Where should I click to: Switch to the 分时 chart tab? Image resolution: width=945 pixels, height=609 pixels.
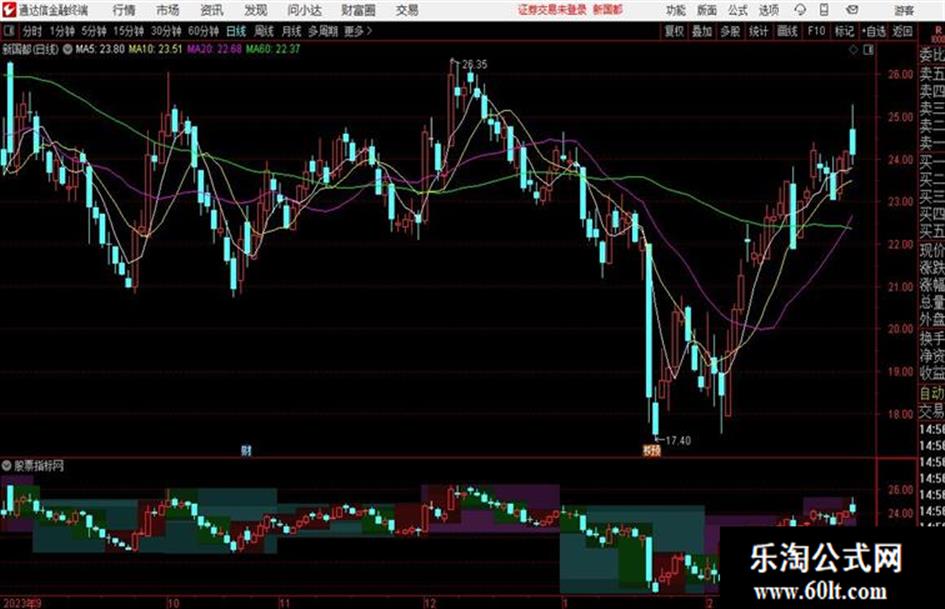pos(33,31)
